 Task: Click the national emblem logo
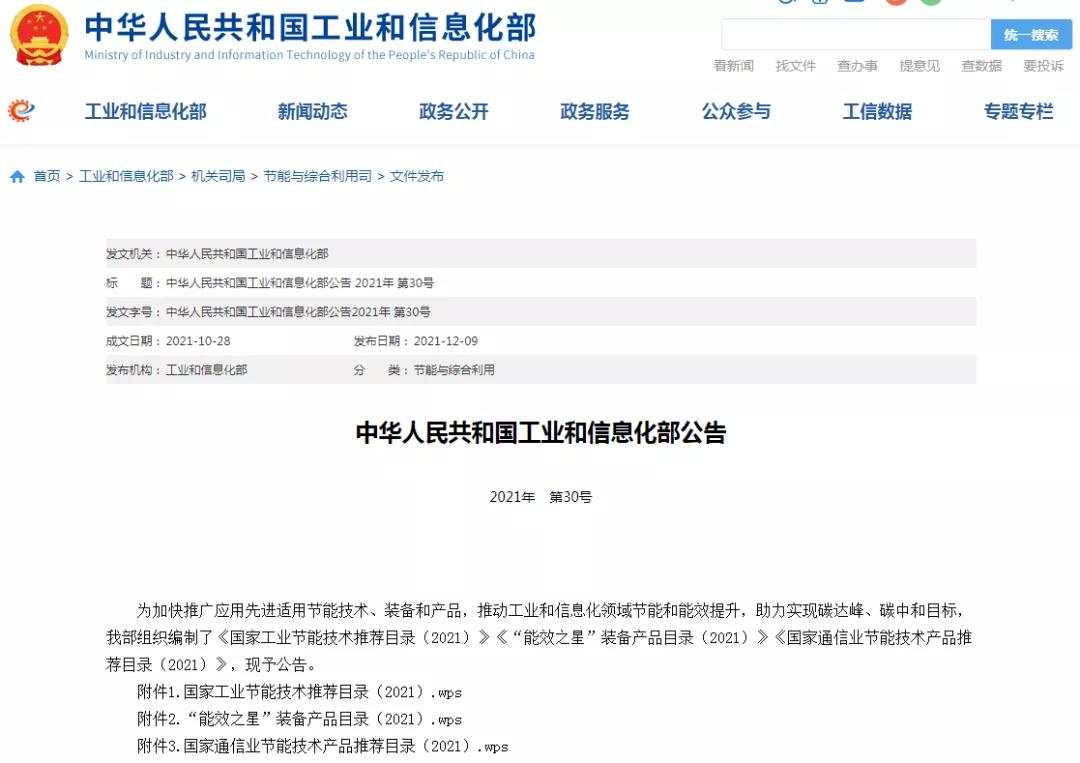point(40,35)
